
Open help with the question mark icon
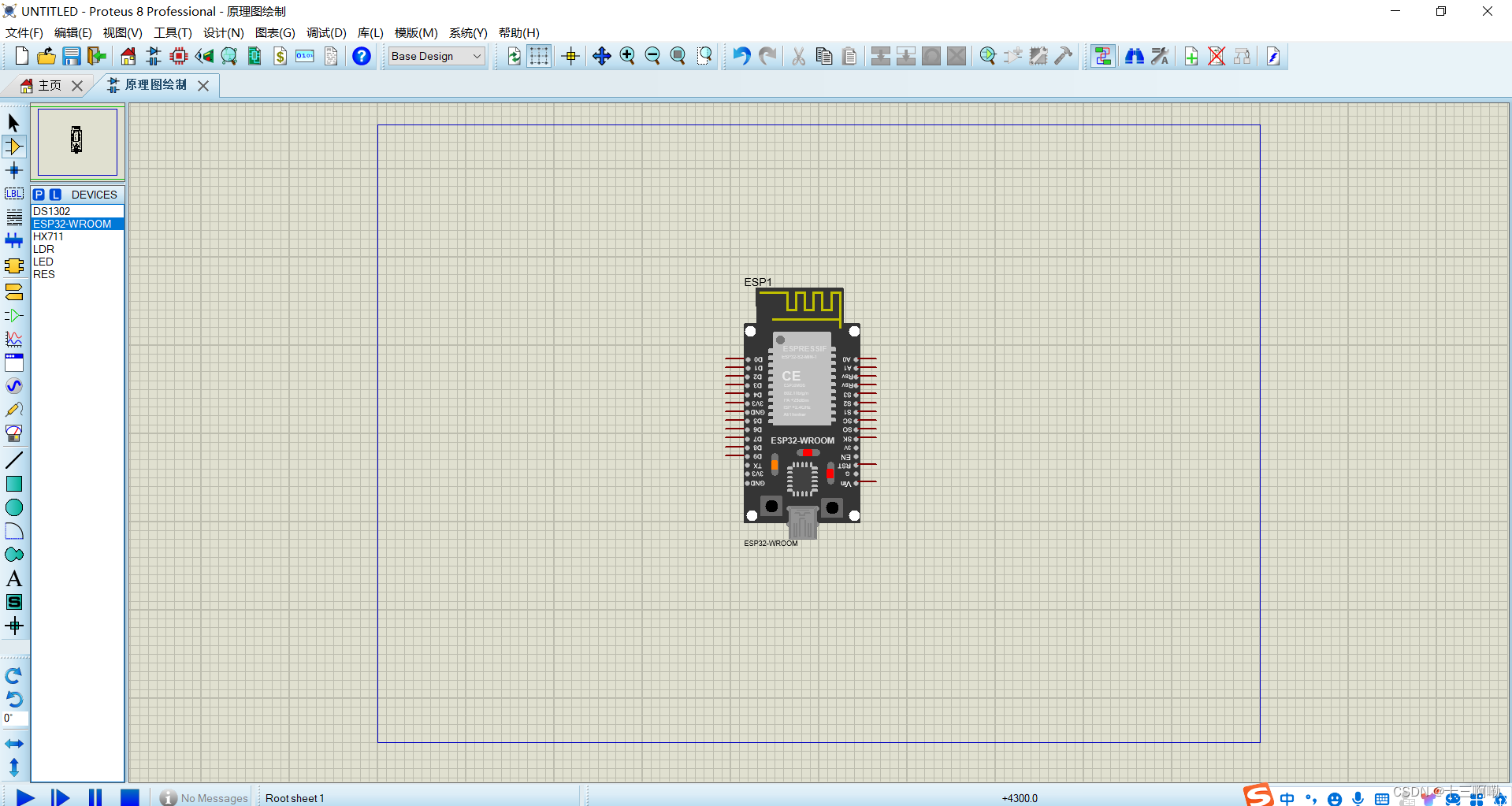tap(361, 56)
